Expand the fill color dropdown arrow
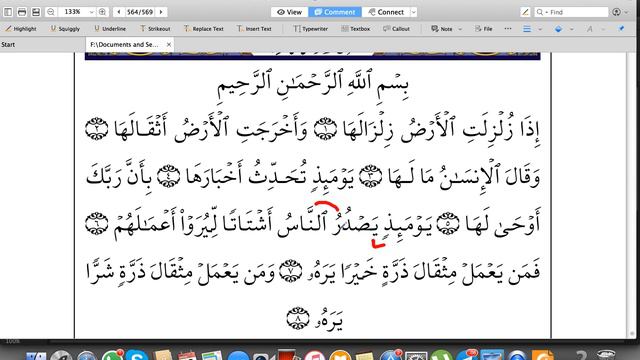640x360 pixels. (x=571, y=29)
